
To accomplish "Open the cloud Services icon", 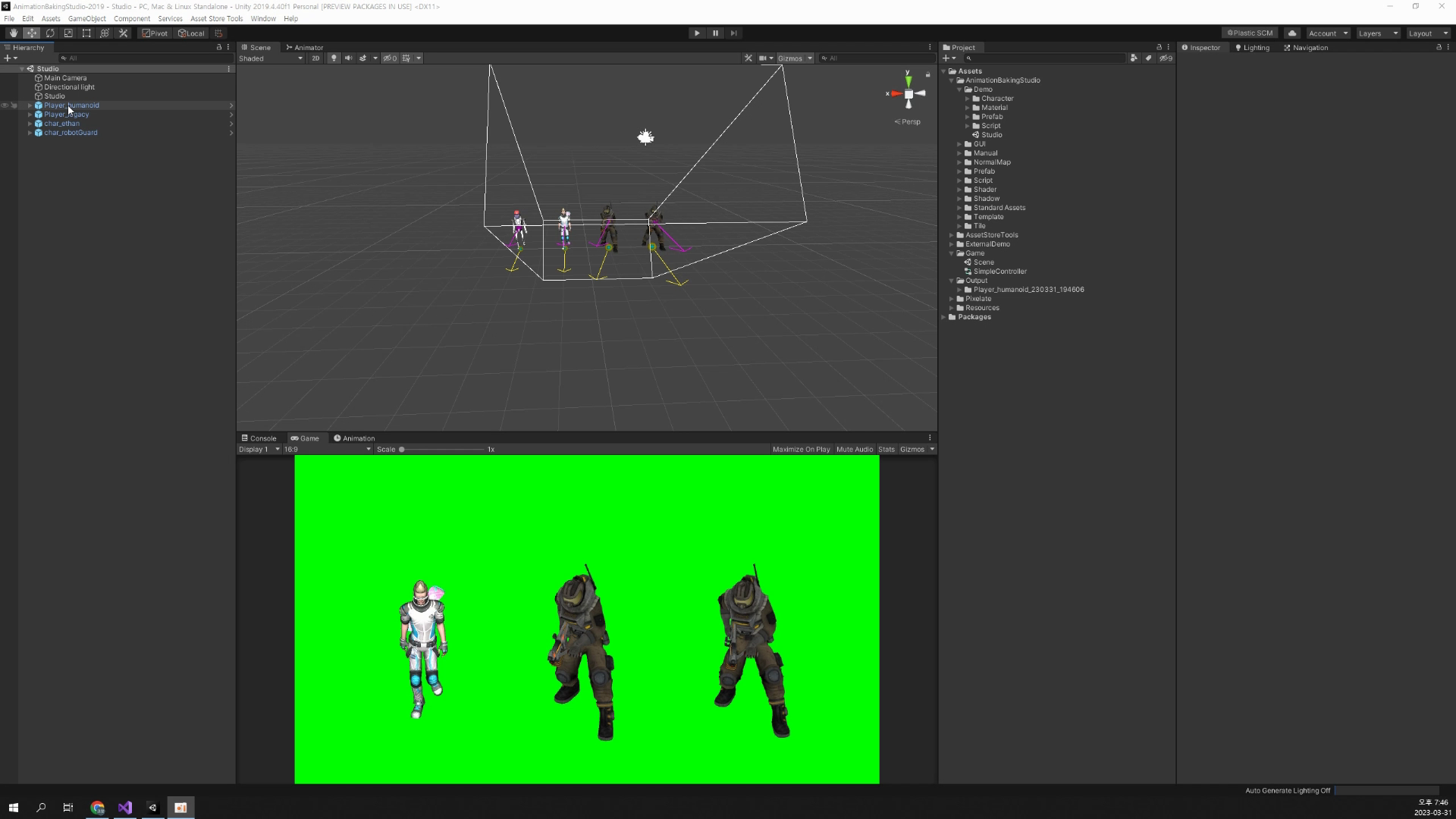I will [x=1292, y=33].
